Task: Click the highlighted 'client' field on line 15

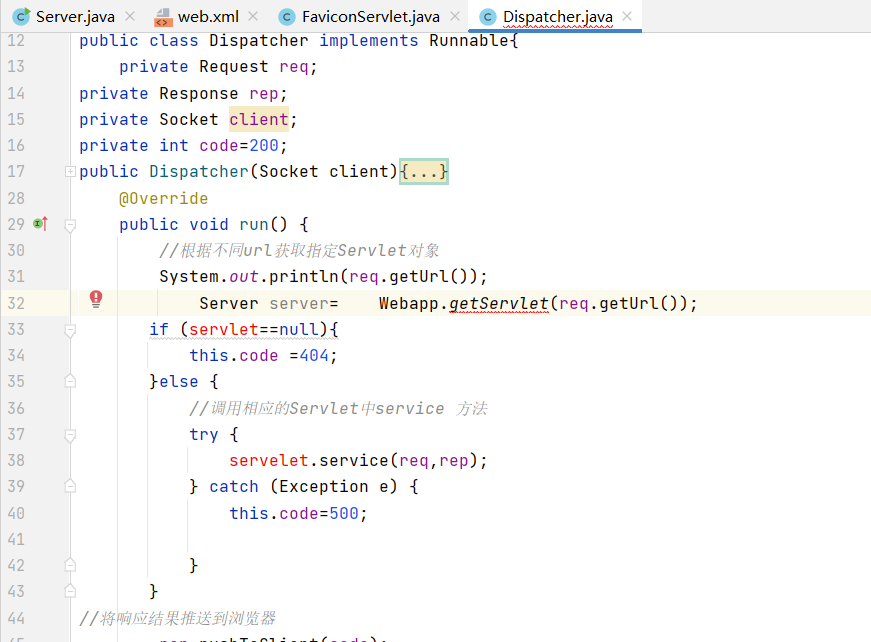Action: tap(259, 119)
